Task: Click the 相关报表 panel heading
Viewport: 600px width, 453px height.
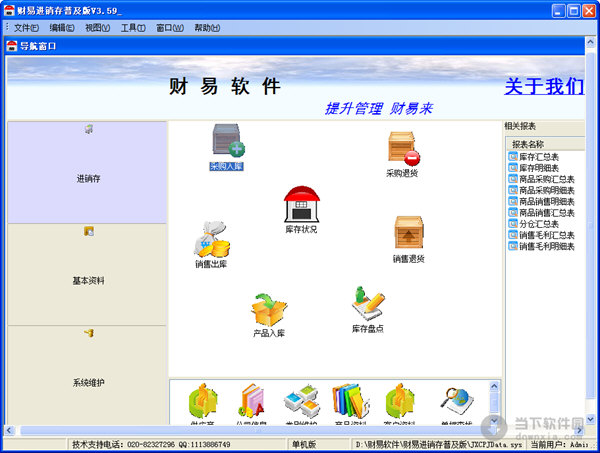Action: click(x=520, y=126)
